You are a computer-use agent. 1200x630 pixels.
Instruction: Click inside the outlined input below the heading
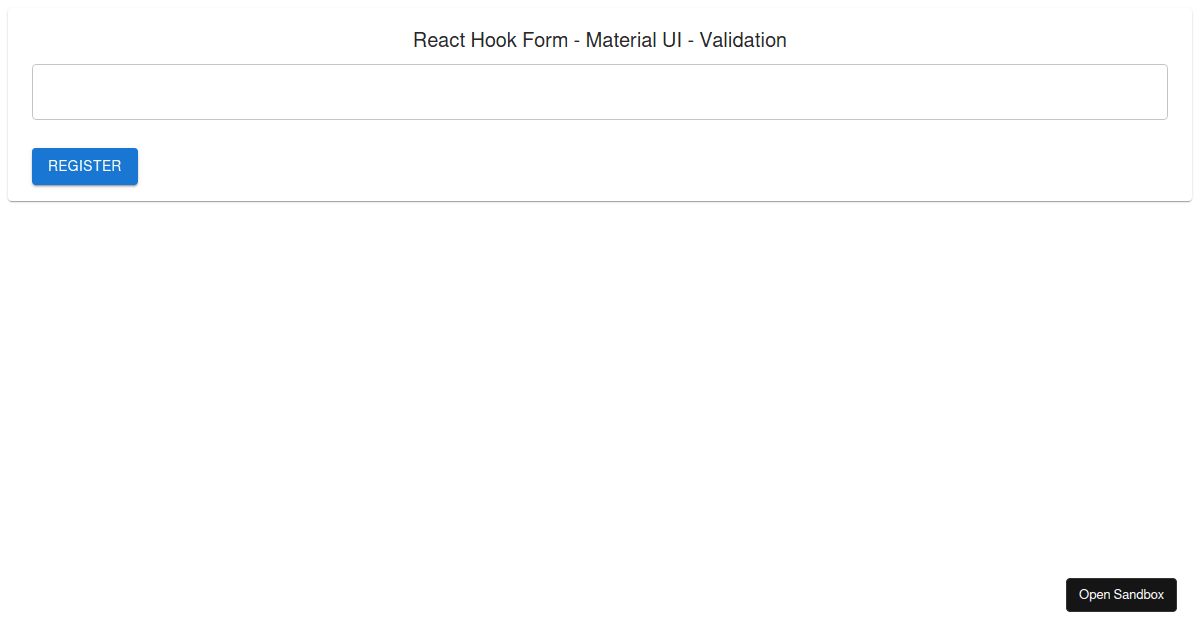click(x=600, y=92)
